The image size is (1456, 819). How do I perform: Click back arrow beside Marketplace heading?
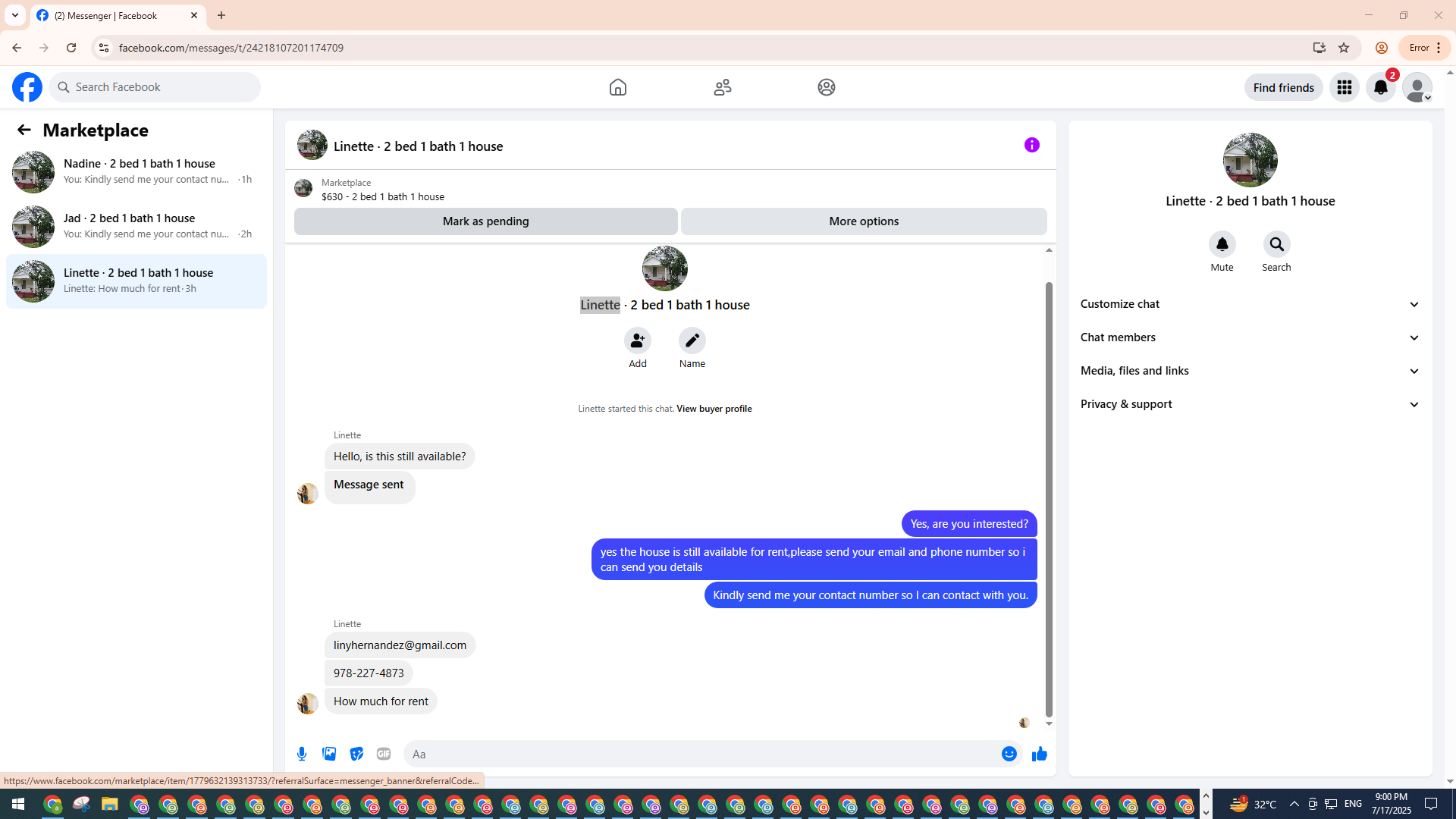tap(24, 130)
